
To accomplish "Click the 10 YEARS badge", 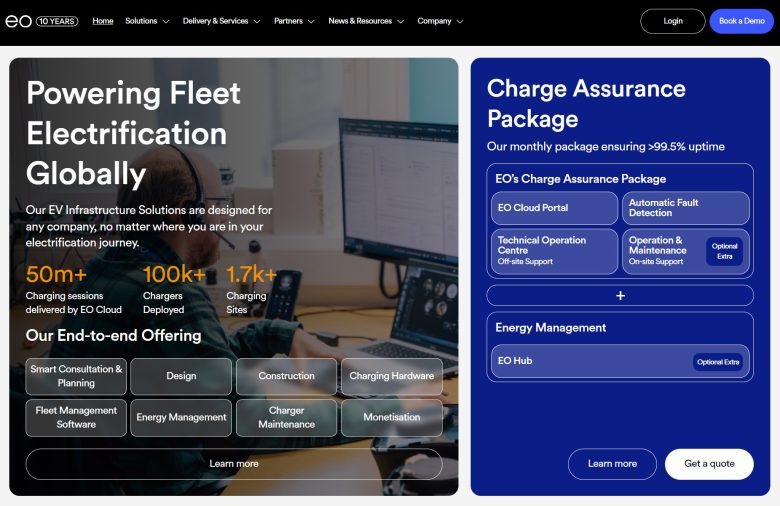I will coord(57,21).
